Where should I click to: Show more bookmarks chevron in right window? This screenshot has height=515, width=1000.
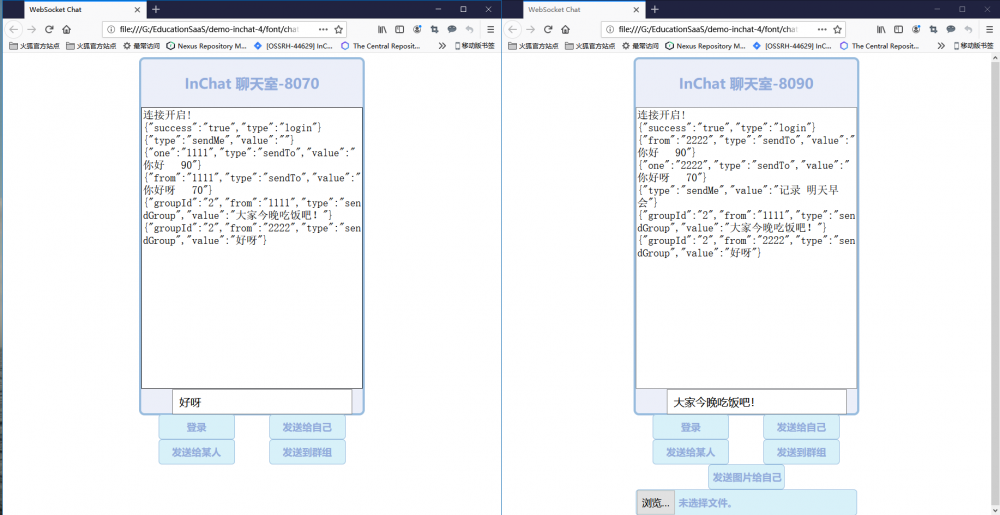941,46
